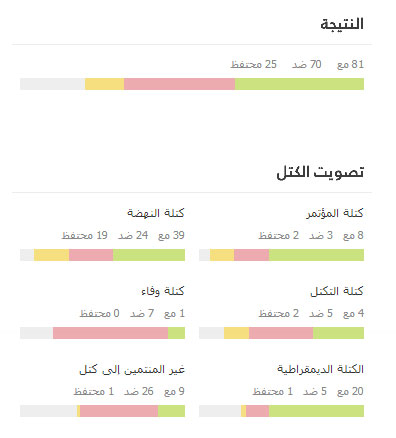The image size is (396, 438).
Task: Click the green segment of overall result bar
Action: (x=299, y=84)
